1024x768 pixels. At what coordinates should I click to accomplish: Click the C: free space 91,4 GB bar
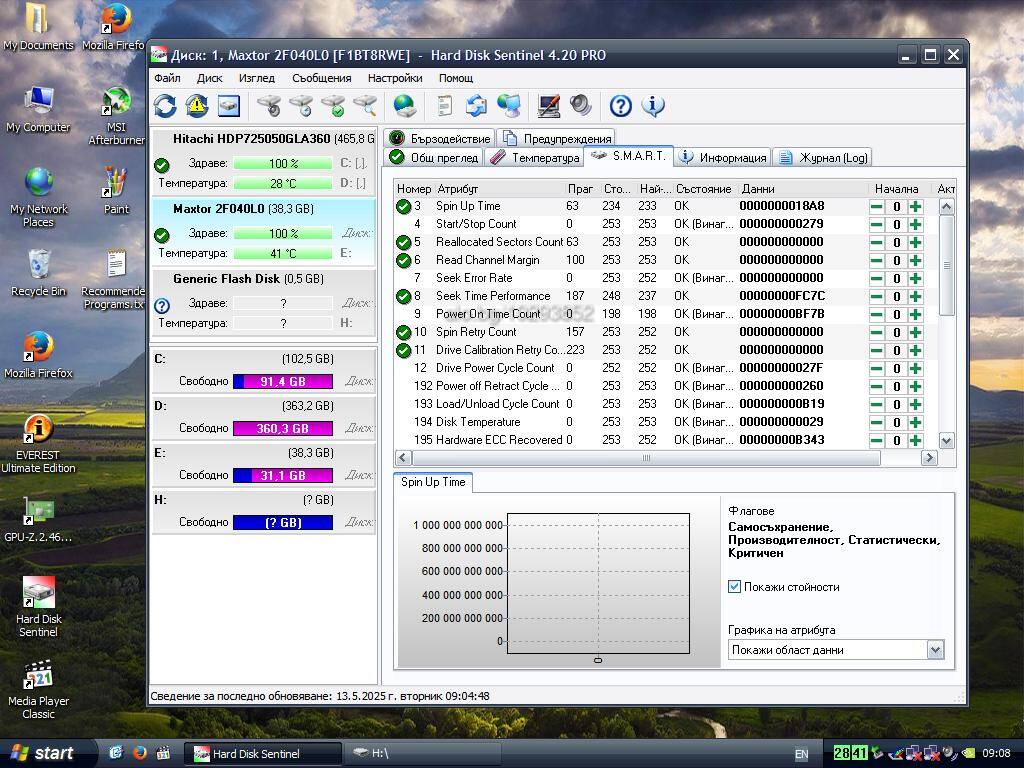[x=283, y=381]
